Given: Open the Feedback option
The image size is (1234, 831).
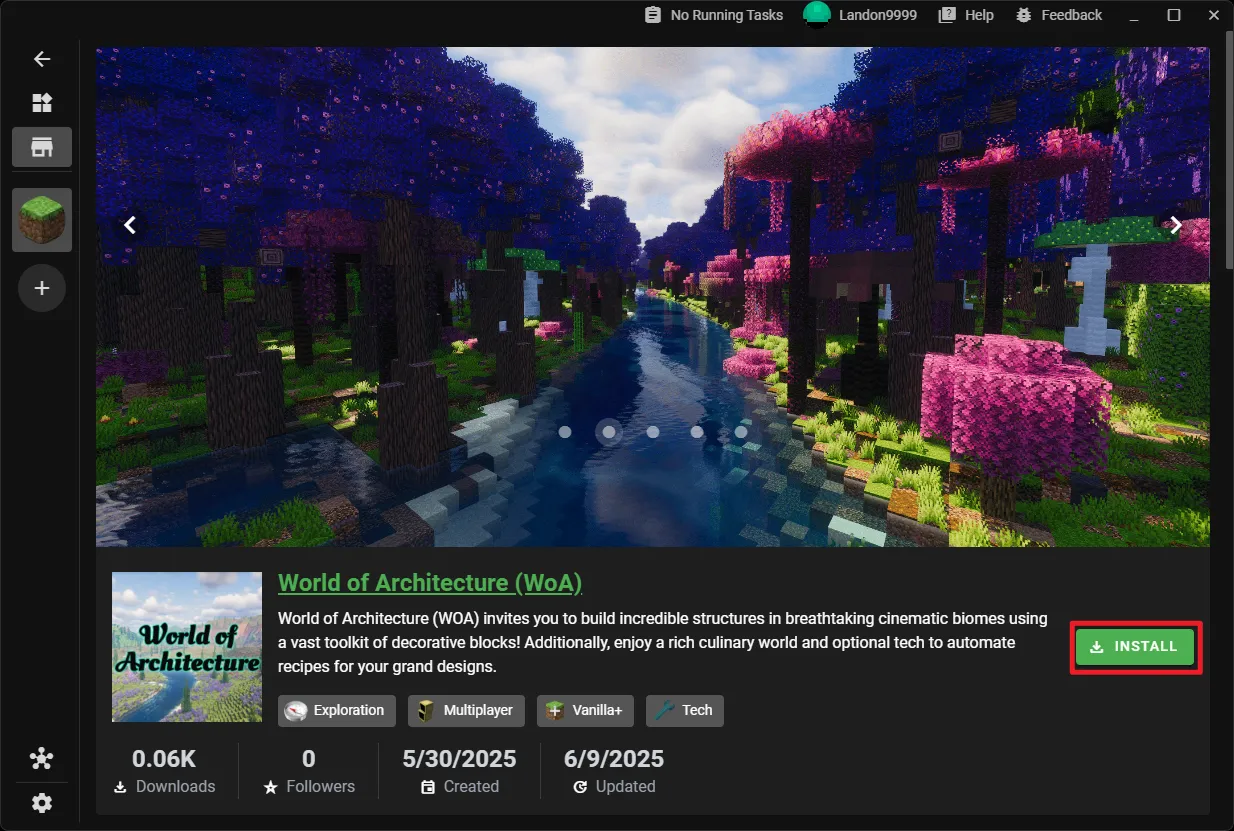Looking at the screenshot, I should pos(1058,15).
